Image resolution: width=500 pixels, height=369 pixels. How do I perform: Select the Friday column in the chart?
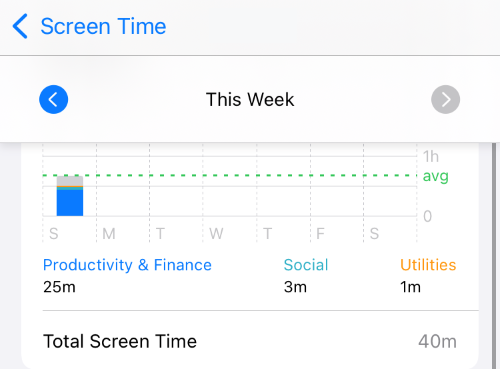coord(337,193)
